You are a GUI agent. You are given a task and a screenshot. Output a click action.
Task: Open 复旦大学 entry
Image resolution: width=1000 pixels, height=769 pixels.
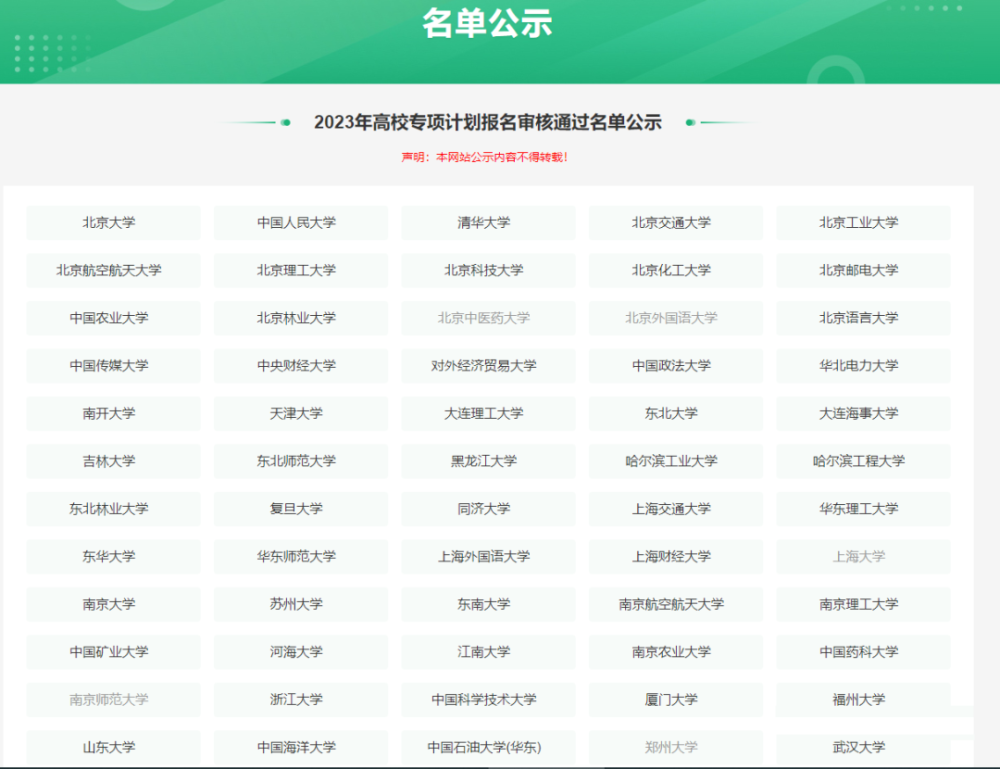pos(301,509)
